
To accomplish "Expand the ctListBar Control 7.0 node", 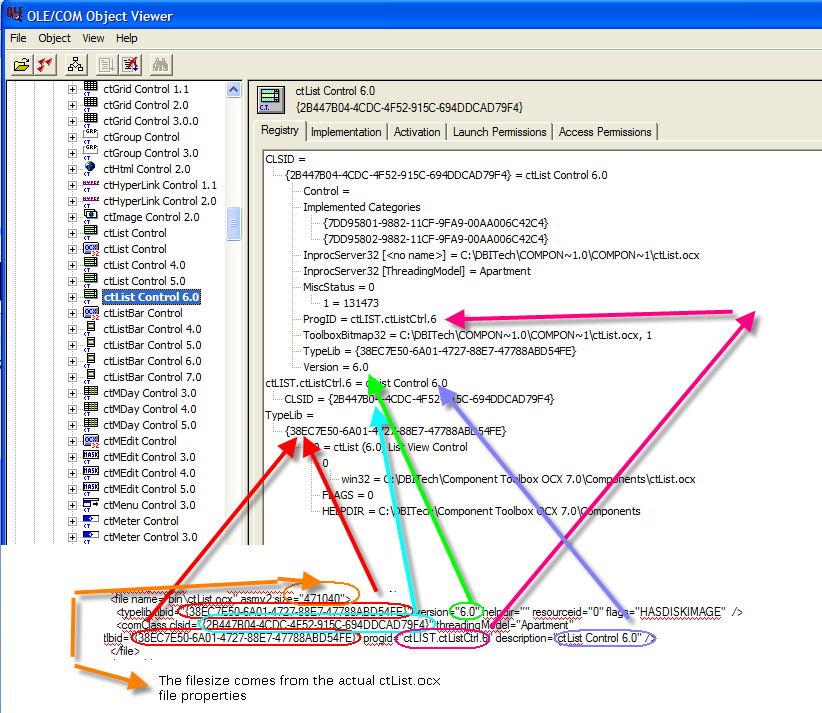I will pyautogui.click(x=72, y=377).
